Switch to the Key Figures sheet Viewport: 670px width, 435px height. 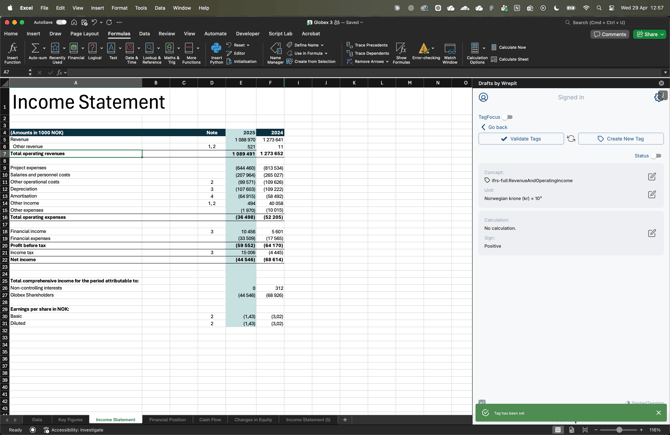click(71, 420)
